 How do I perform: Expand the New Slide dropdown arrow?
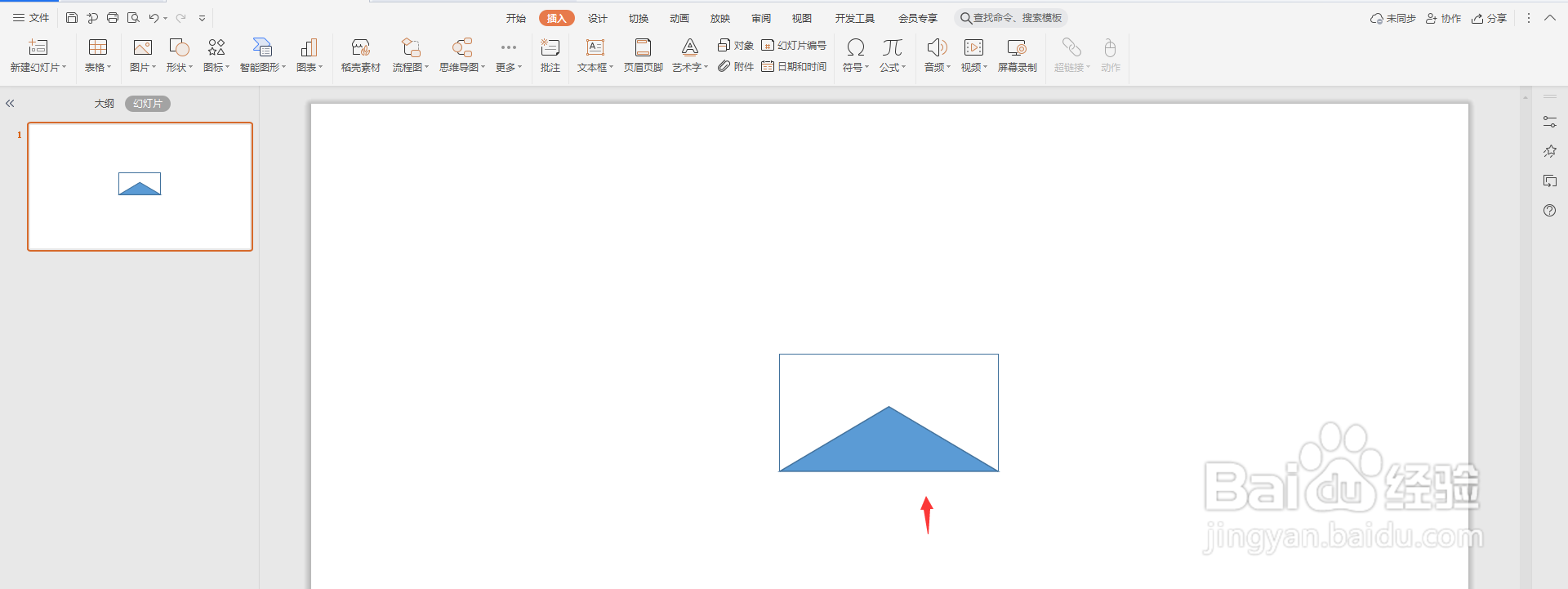click(65, 67)
